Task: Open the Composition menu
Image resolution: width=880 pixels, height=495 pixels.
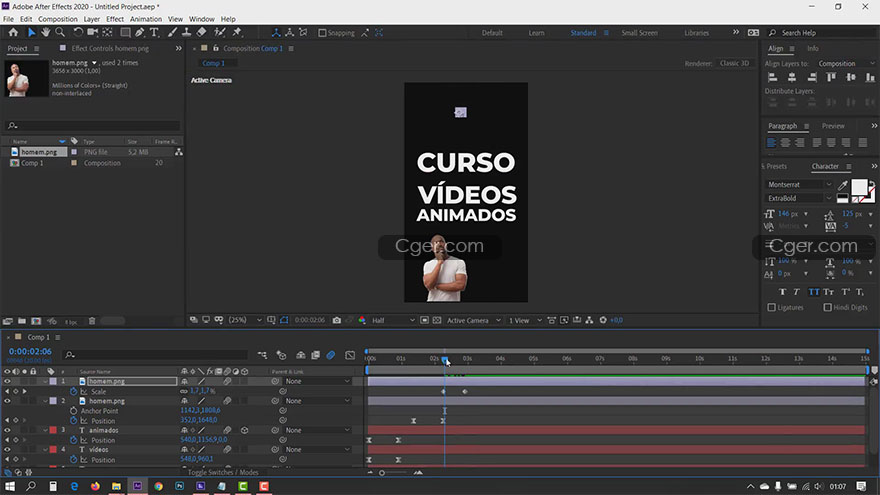Action: pyautogui.click(x=57, y=19)
